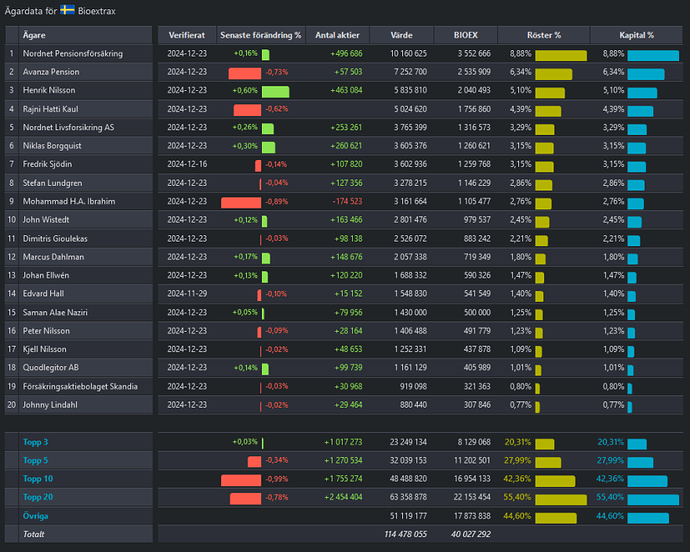Select owner Försäkringsaktiebolaget Skandia
690x552 pixels.
[80, 386]
